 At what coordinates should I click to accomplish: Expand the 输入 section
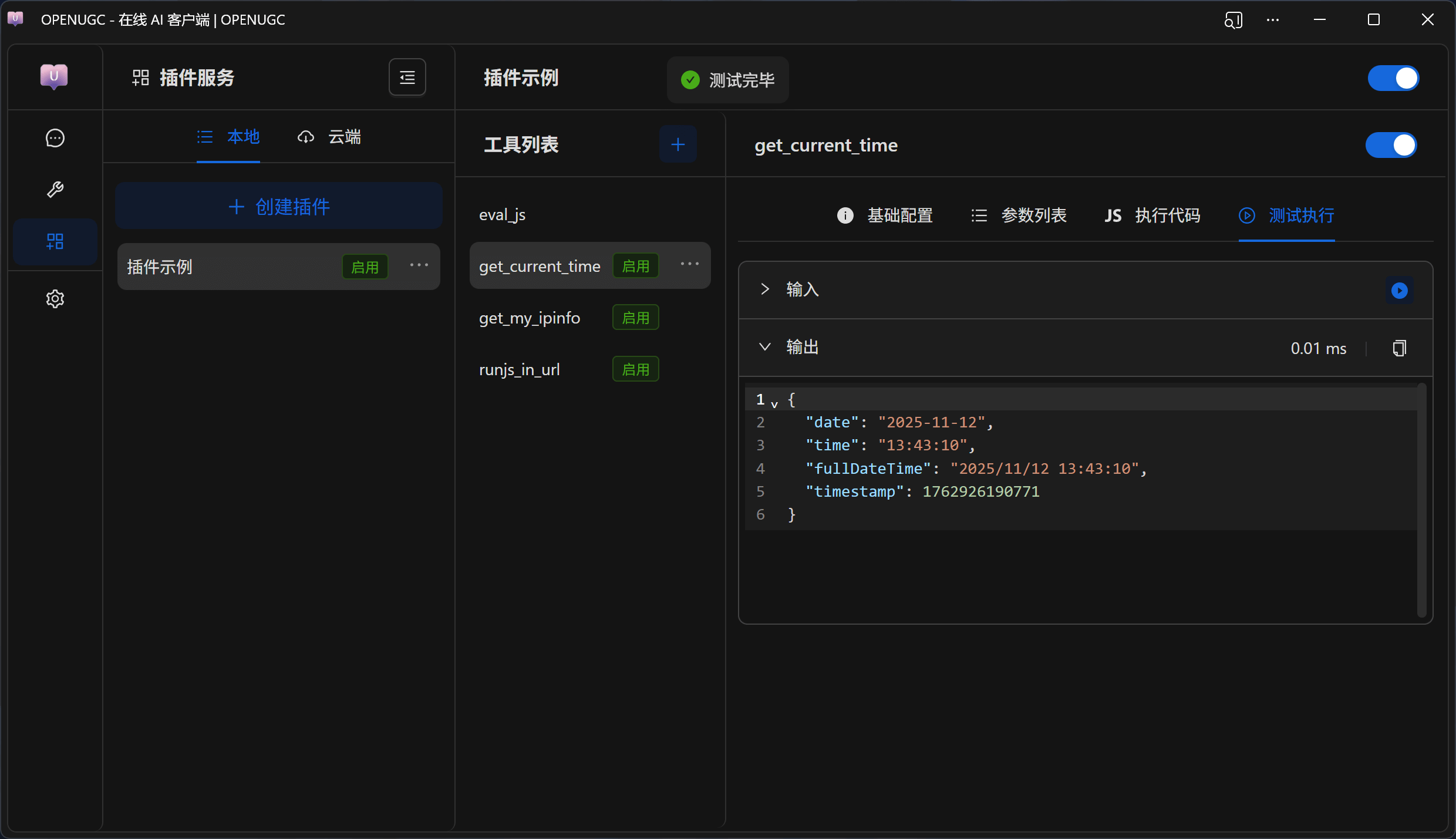[x=764, y=289]
